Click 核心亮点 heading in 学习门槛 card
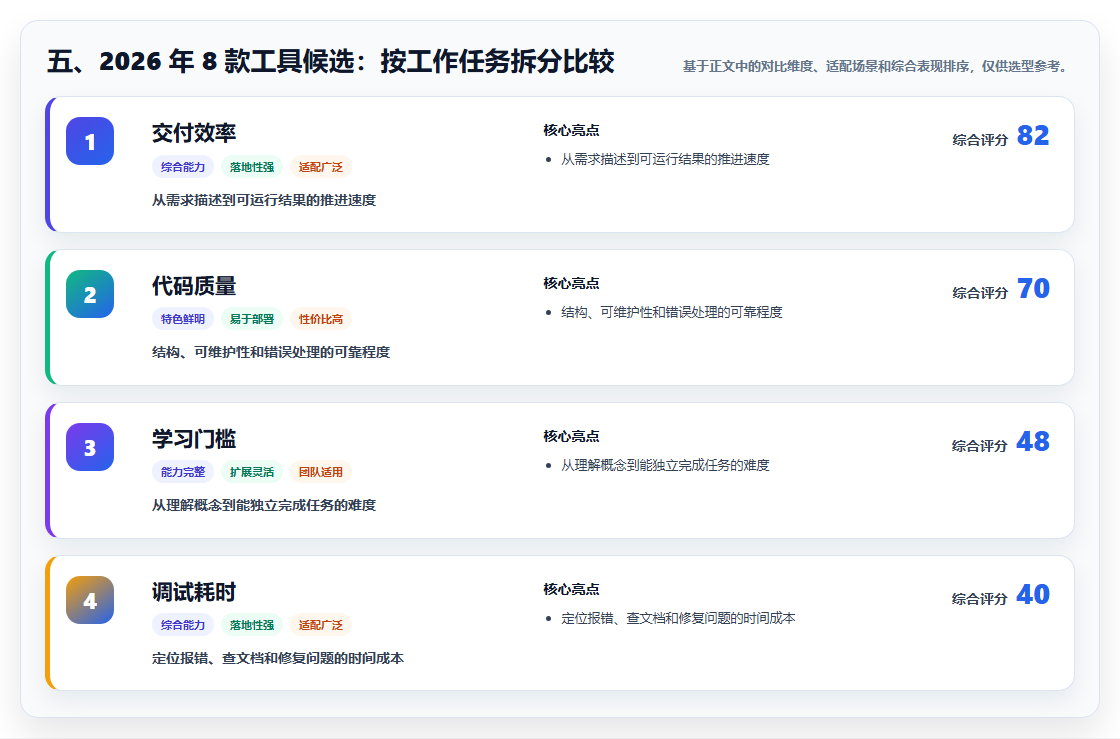Image resolution: width=1120 pixels, height=739 pixels. pos(571,436)
